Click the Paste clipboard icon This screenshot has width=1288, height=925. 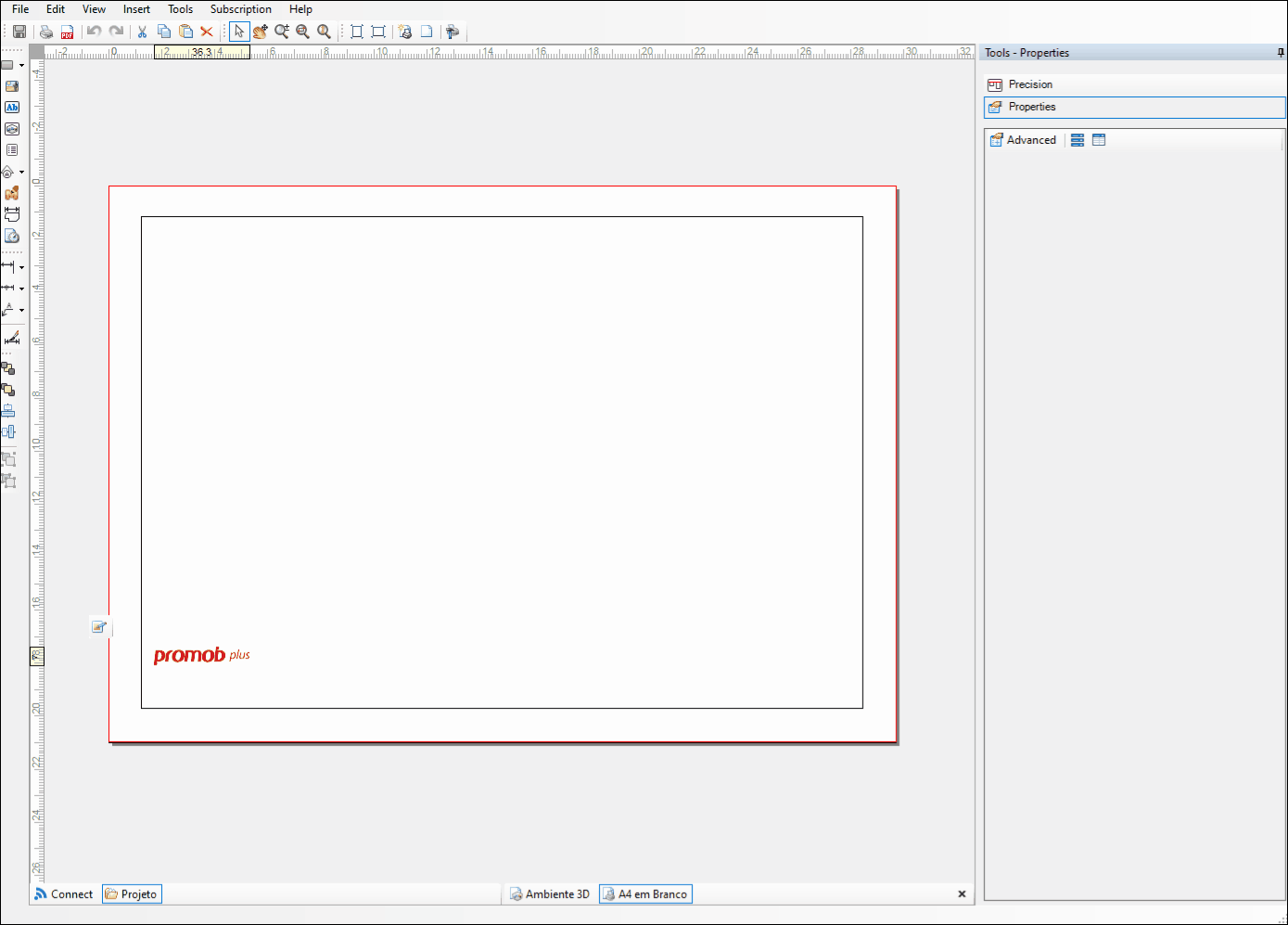click(185, 32)
